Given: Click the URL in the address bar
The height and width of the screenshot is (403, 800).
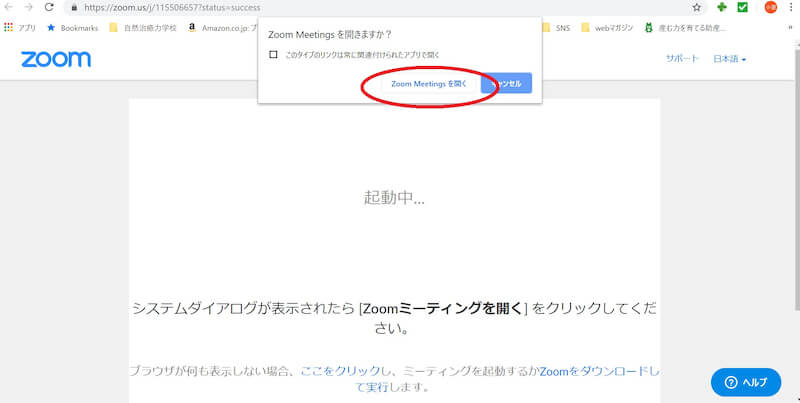Looking at the screenshot, I should (172, 8).
